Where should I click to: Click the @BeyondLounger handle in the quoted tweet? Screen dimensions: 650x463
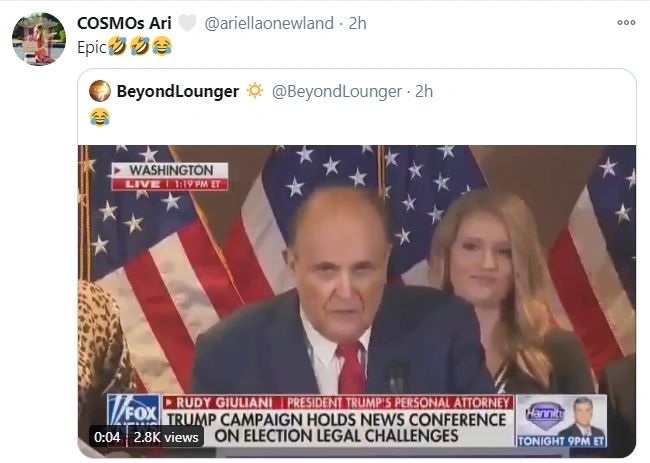click(x=337, y=91)
